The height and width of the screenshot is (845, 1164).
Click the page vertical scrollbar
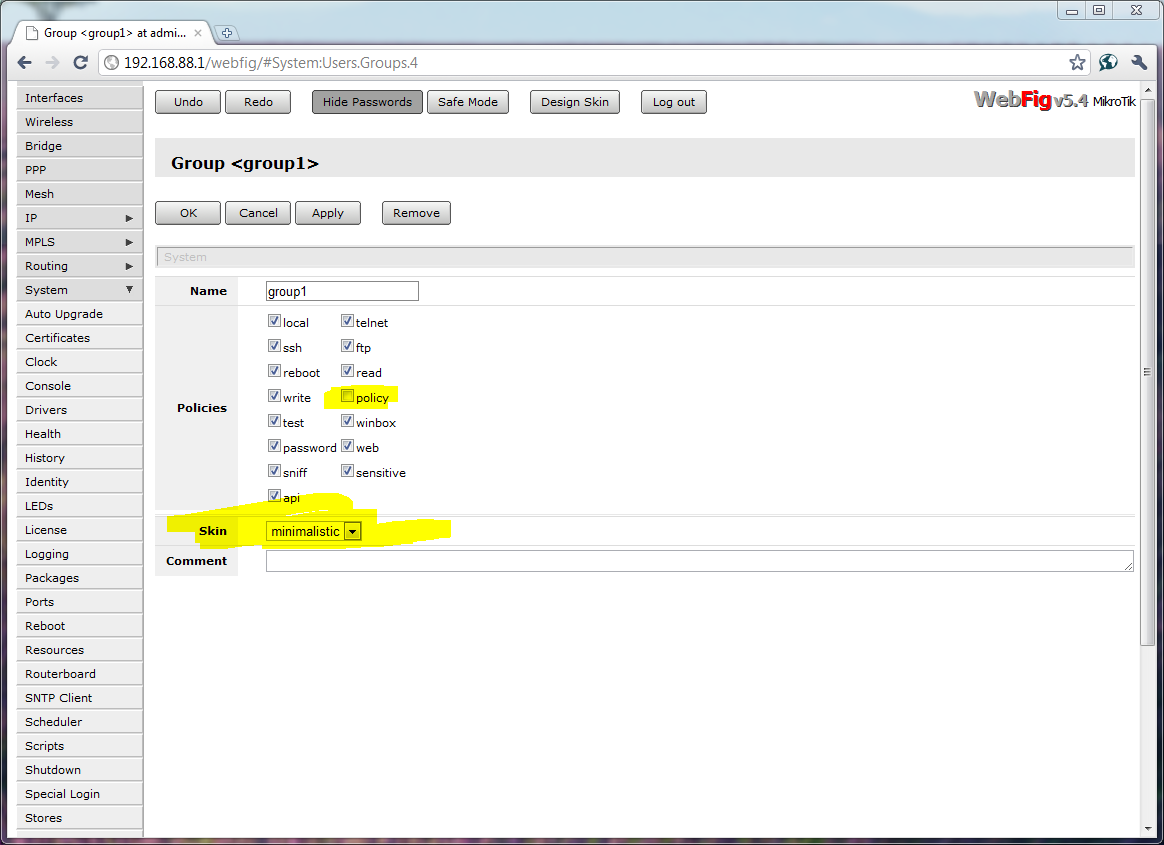coord(1148,371)
